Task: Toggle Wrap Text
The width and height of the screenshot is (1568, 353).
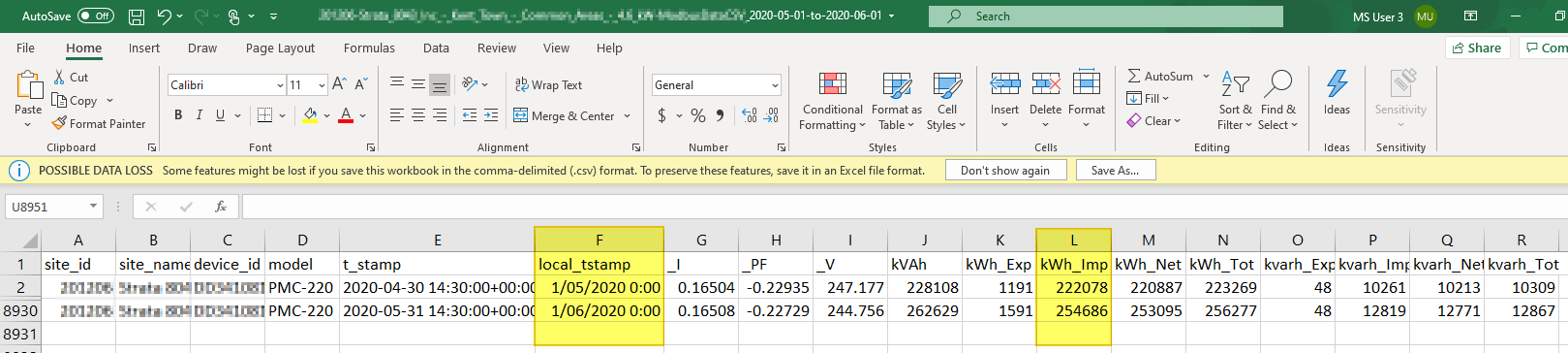Action: point(548,85)
